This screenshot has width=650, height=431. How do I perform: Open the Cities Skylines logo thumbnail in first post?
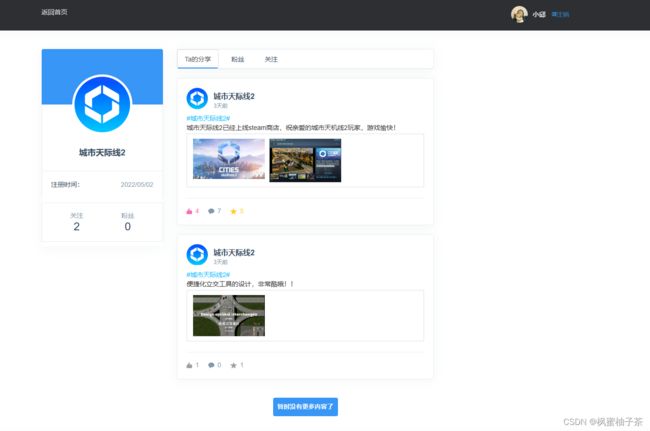tap(229, 159)
